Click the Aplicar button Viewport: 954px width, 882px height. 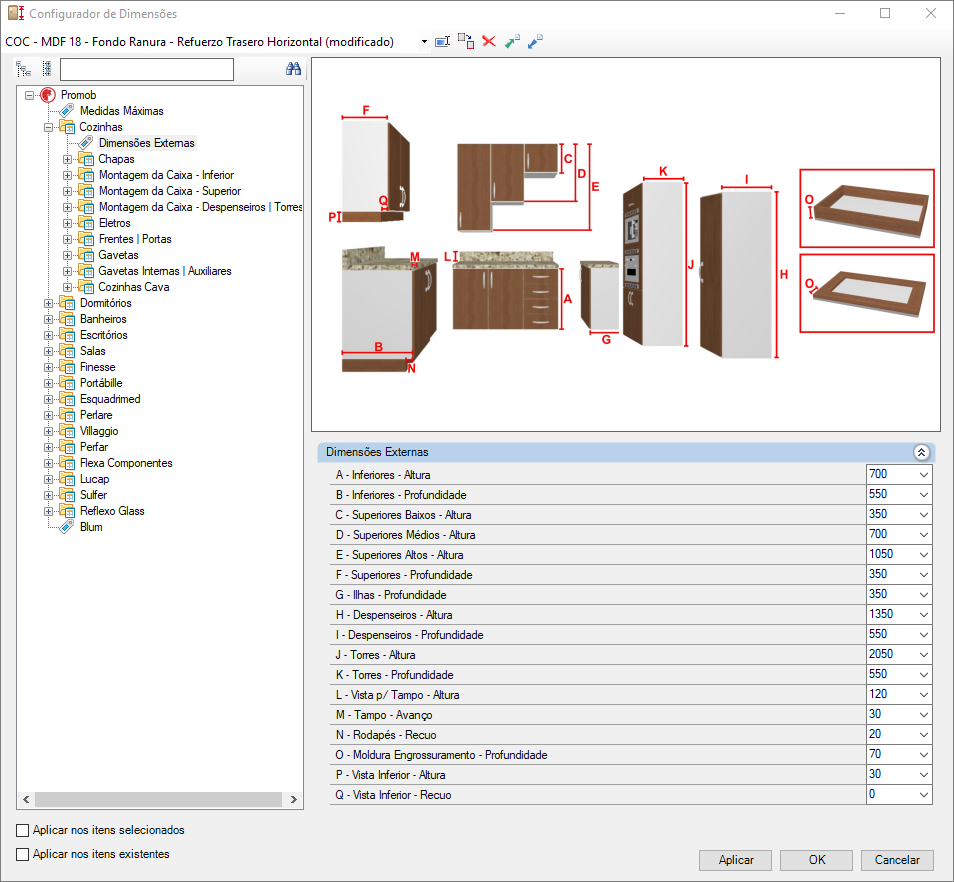pos(736,860)
